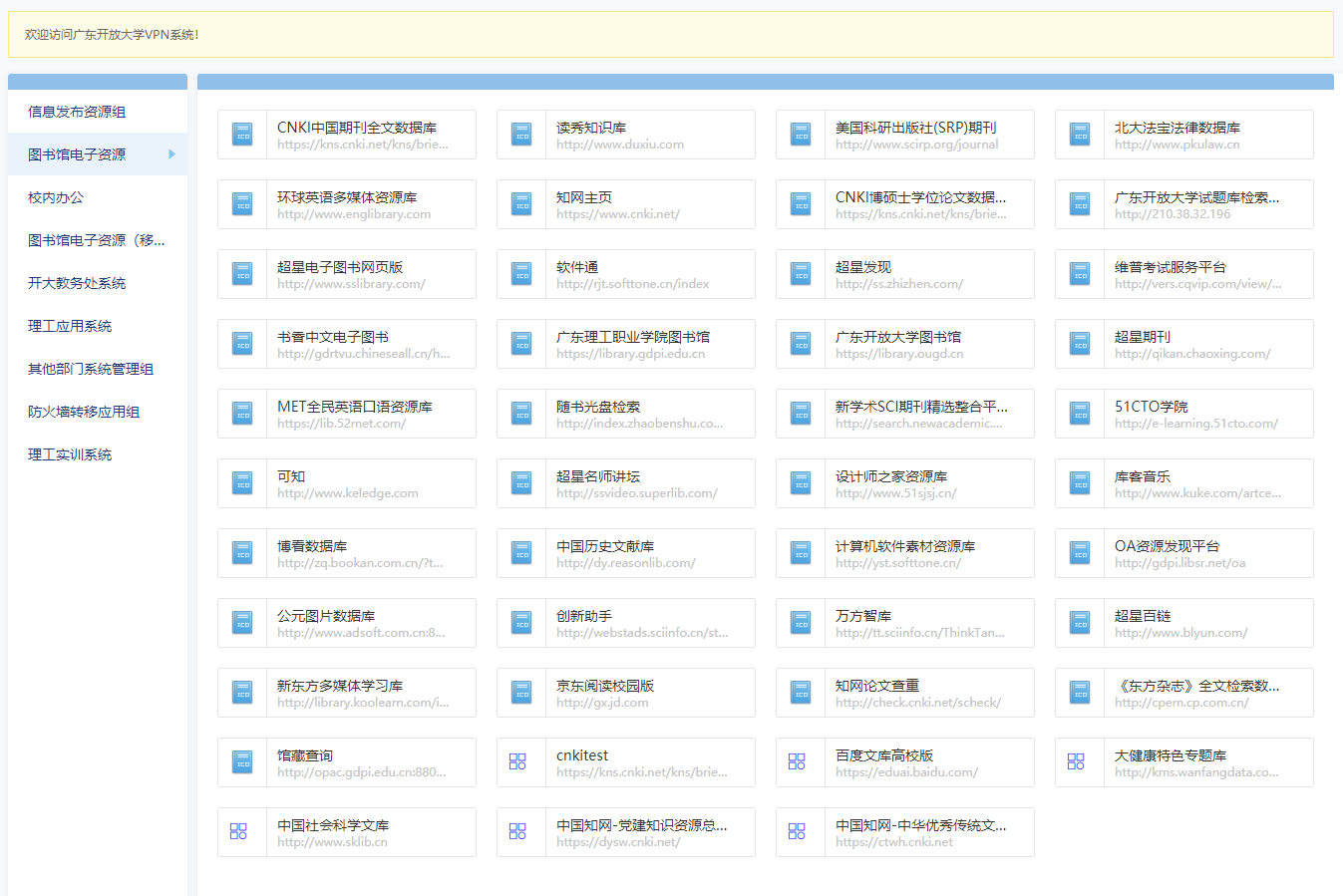Click the 软件通 book icon

point(521,274)
